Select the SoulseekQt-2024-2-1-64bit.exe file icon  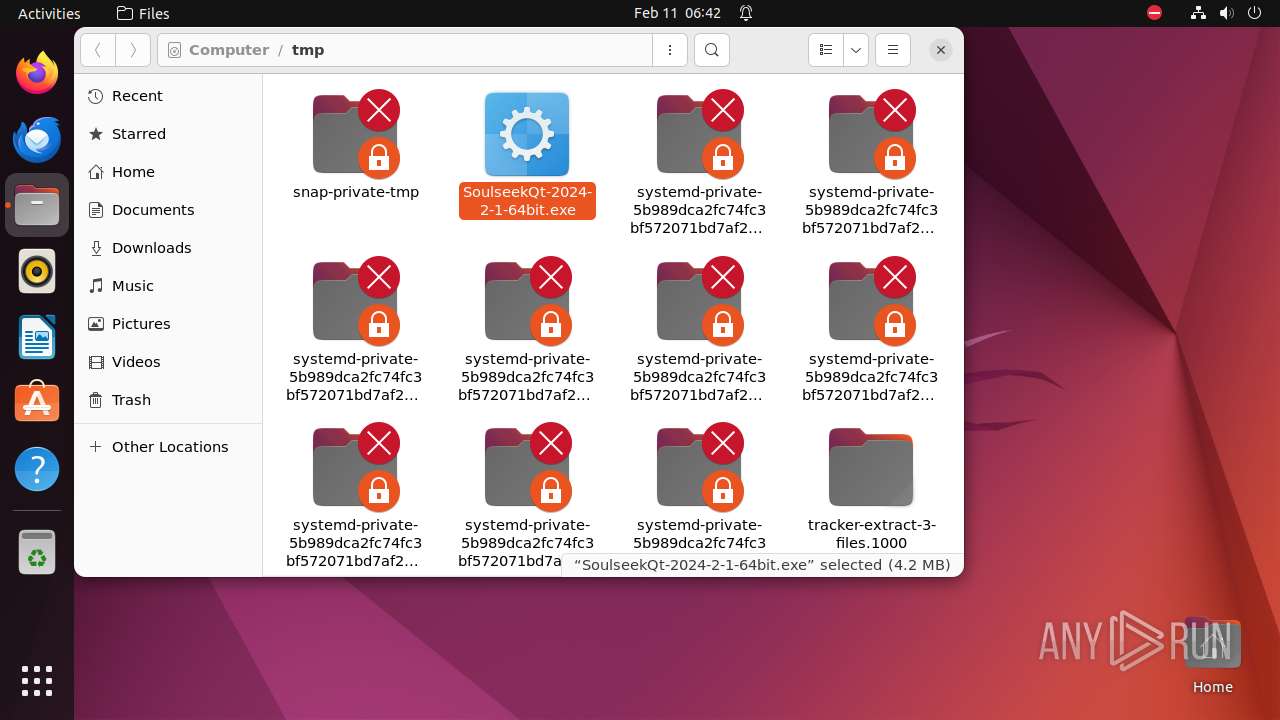click(x=527, y=134)
